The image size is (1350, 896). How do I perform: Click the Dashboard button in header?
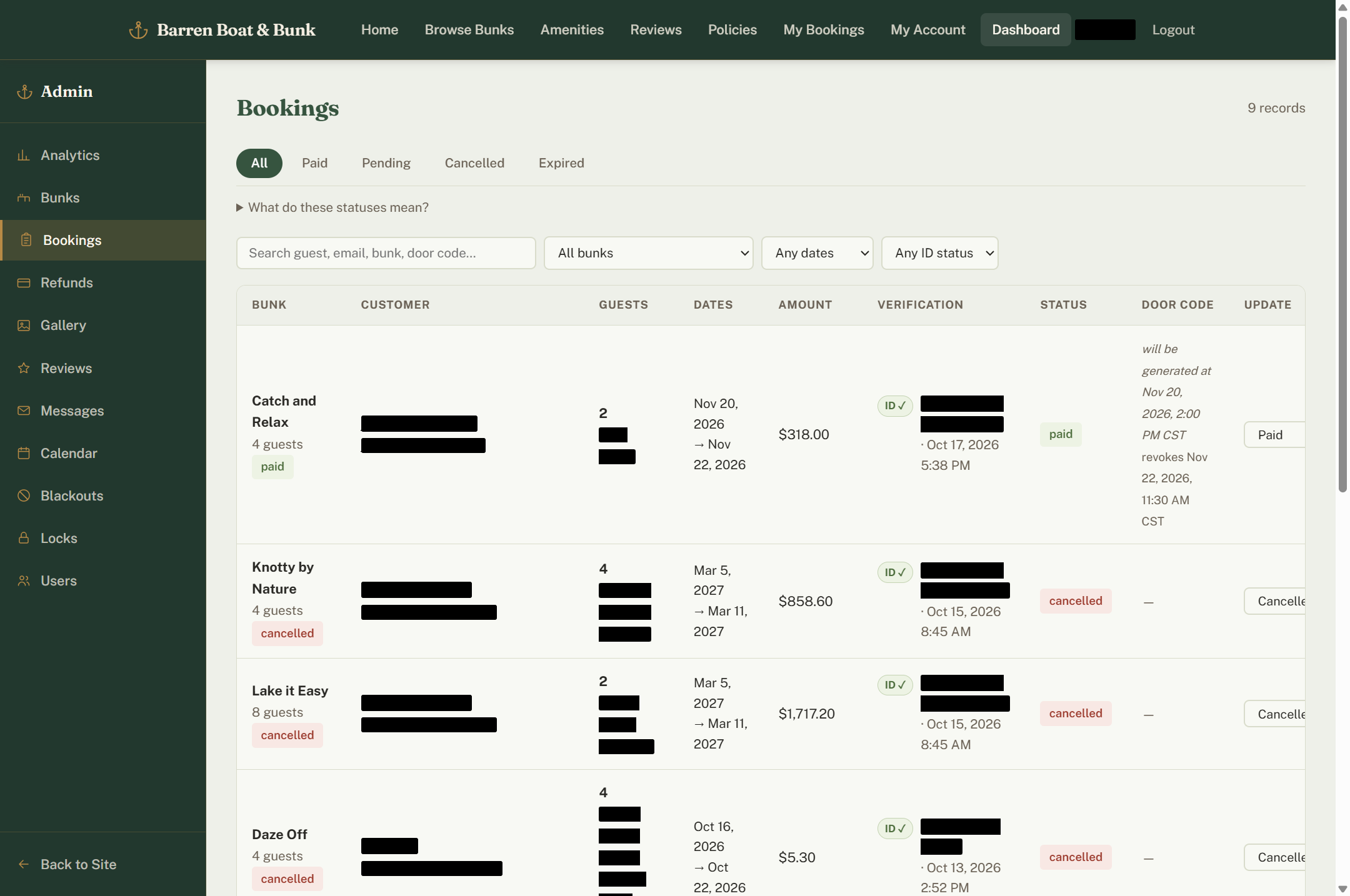(1026, 30)
